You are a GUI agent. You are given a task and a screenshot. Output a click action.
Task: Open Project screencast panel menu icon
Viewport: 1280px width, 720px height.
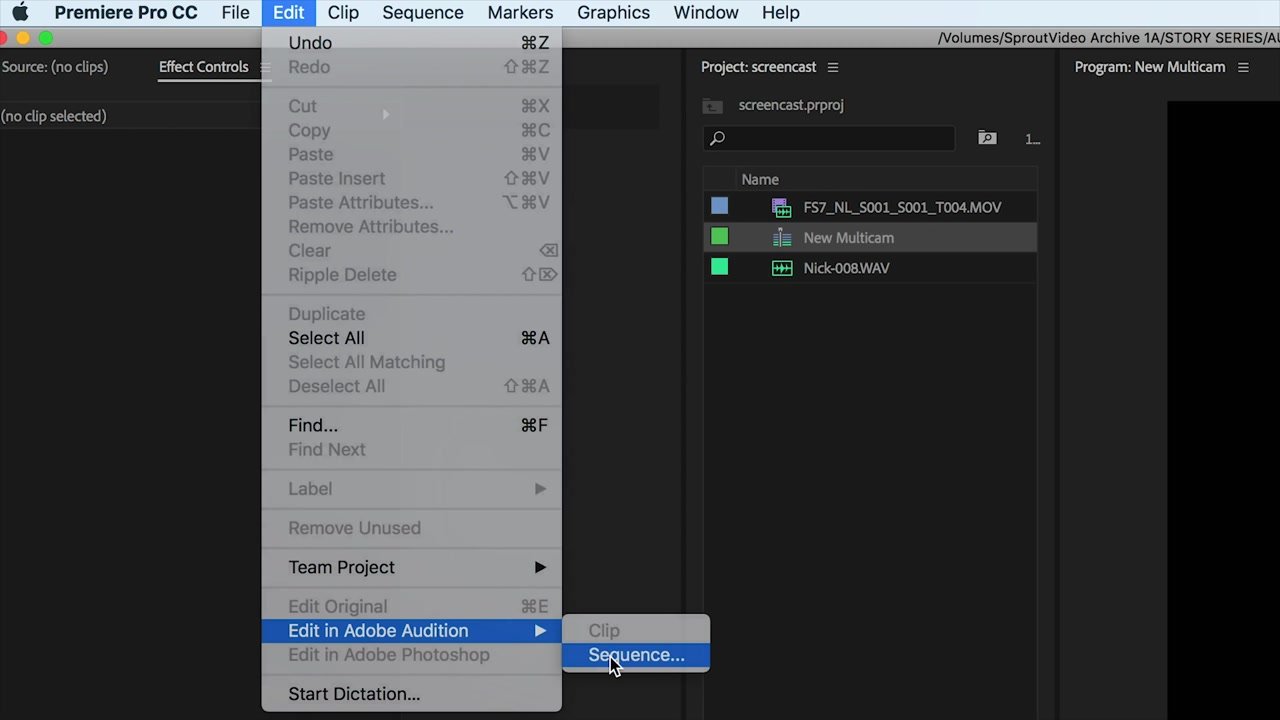[x=833, y=67]
